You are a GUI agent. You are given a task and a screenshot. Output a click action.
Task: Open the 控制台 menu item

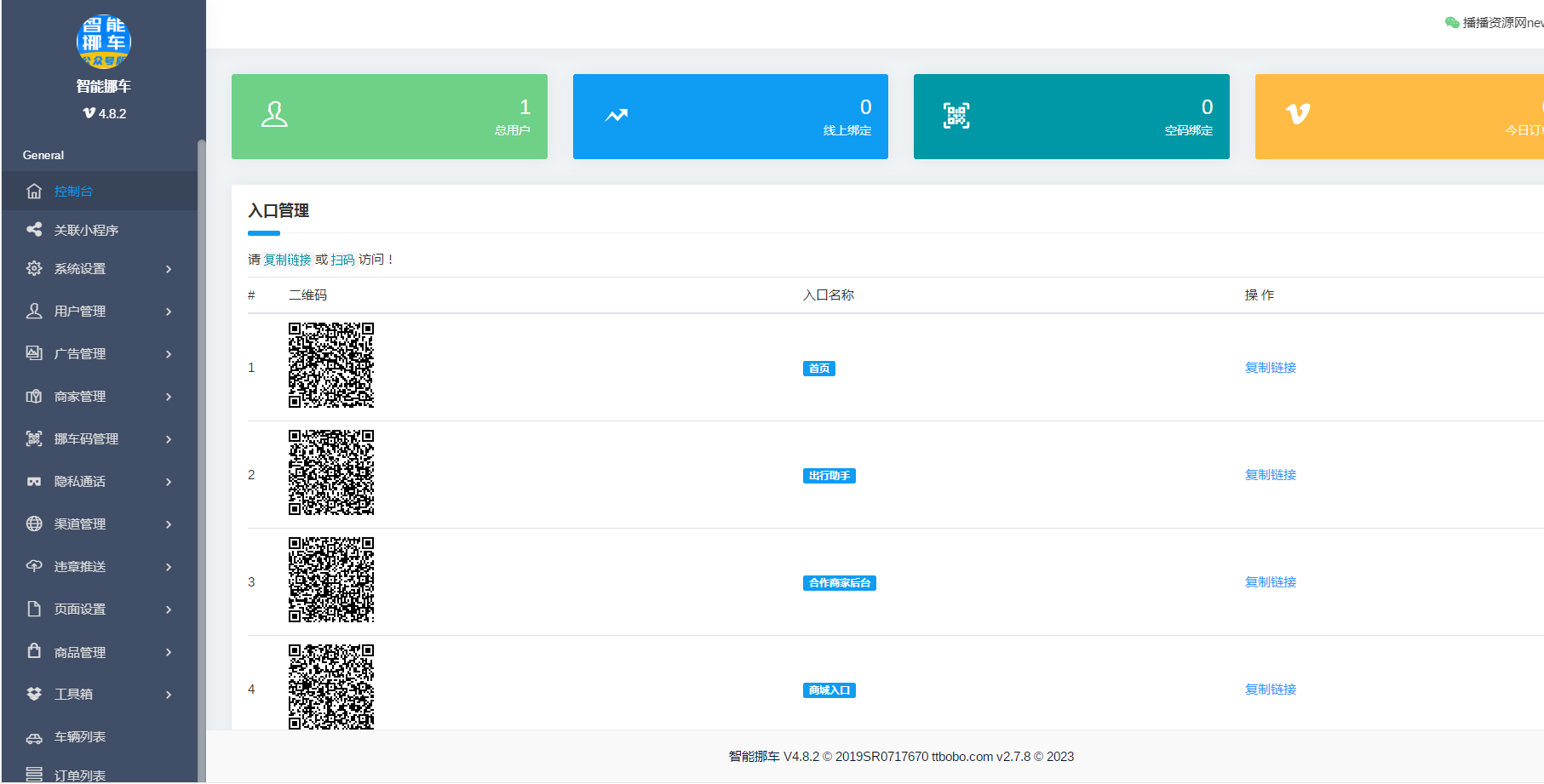pos(100,192)
